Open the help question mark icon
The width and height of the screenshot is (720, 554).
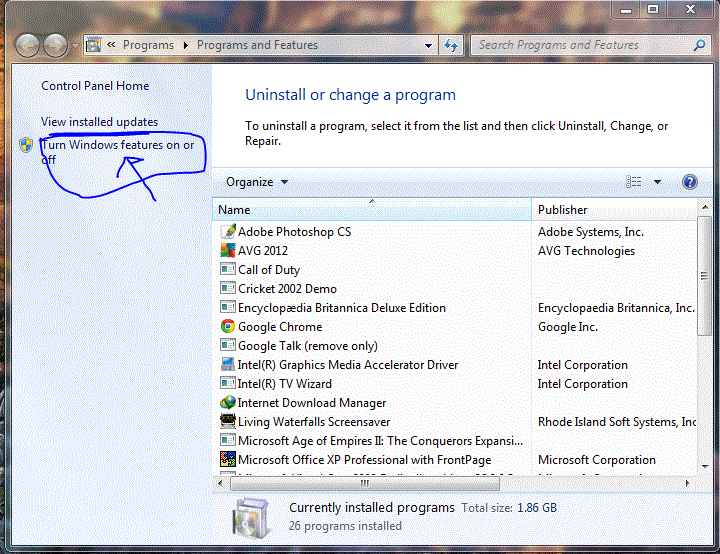pos(689,182)
